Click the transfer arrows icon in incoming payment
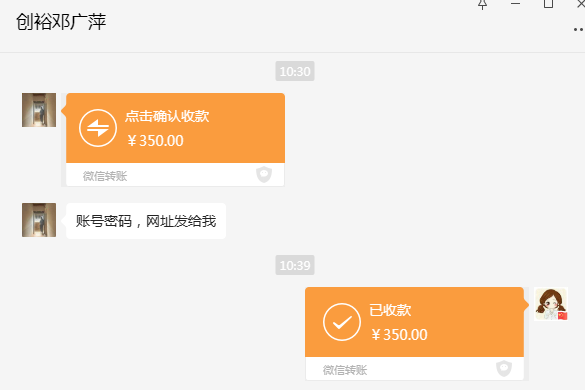 click(x=98, y=128)
